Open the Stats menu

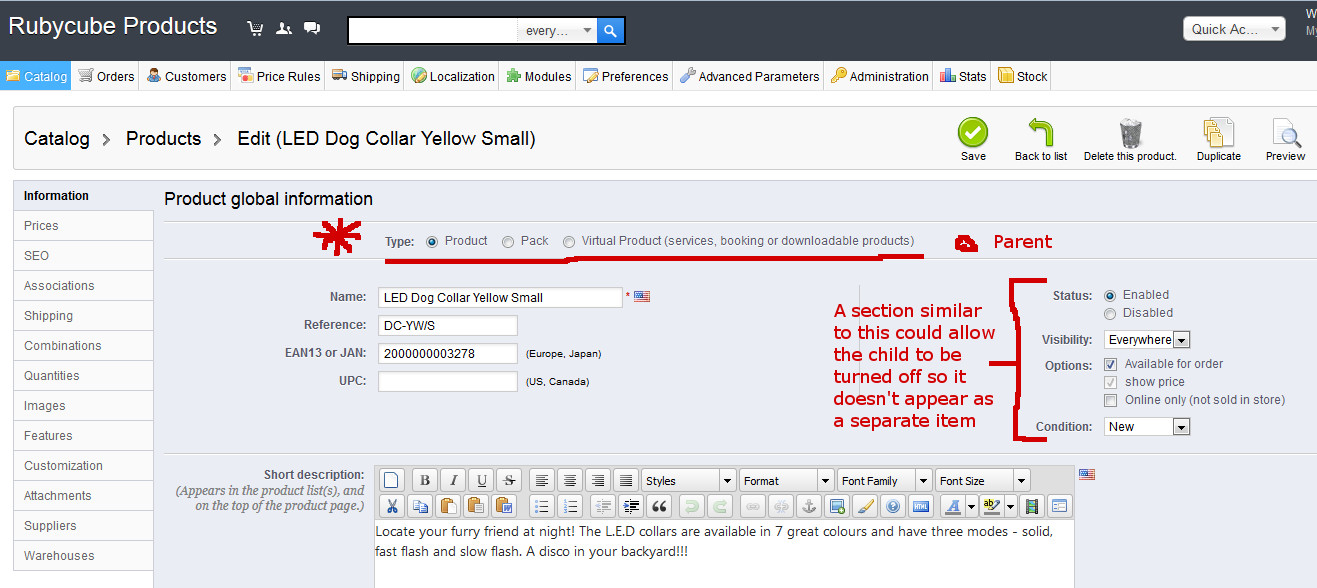pyautogui.click(x=962, y=76)
